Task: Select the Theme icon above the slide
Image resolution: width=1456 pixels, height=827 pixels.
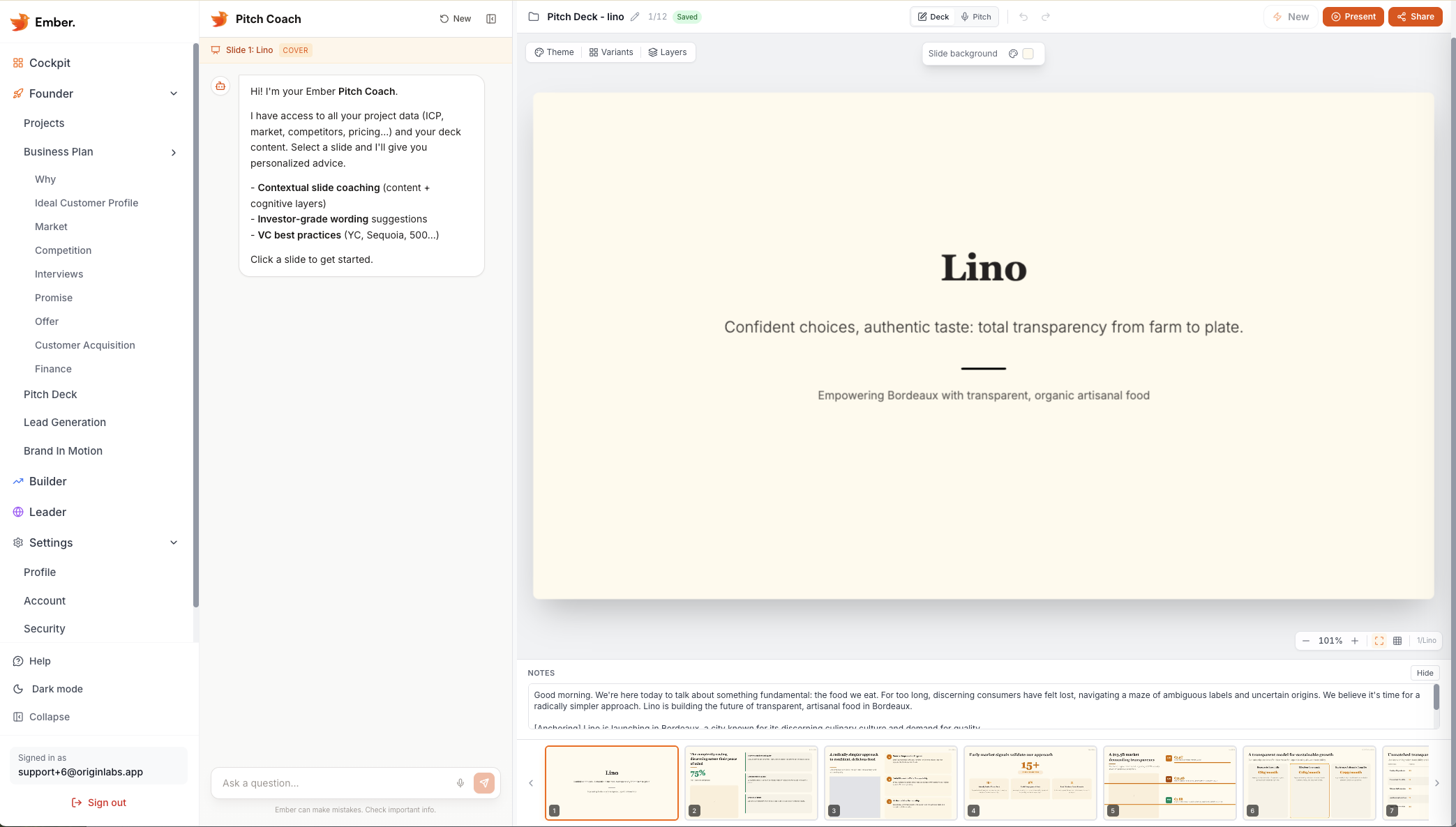Action: coord(539,52)
